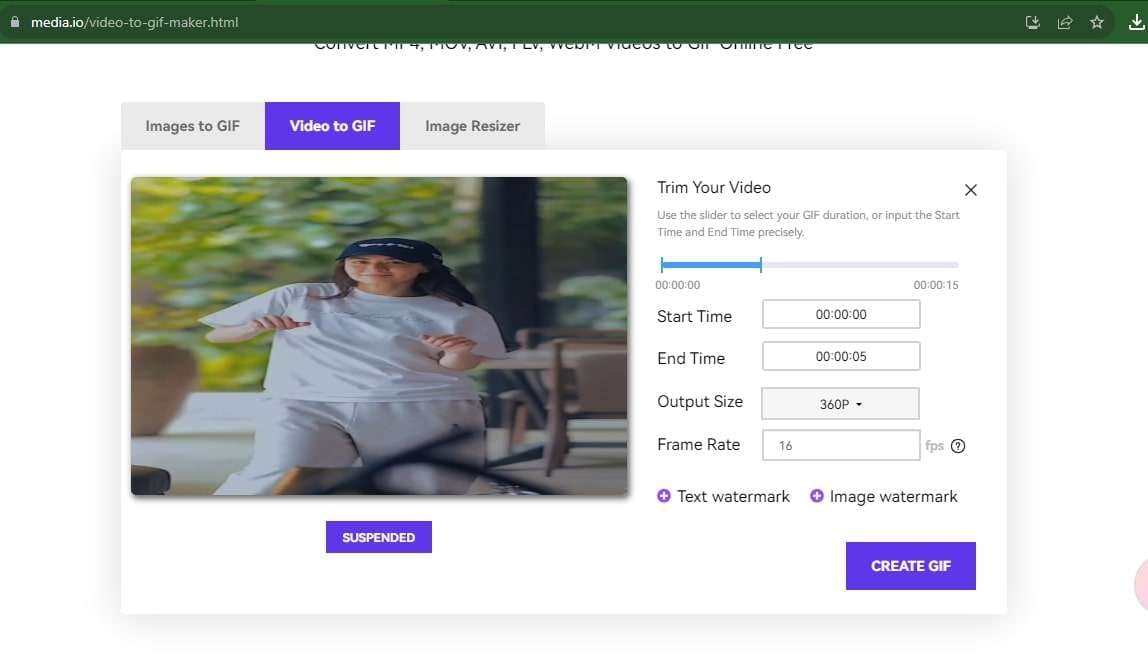Bookmark the page with the star icon

click(1096, 22)
